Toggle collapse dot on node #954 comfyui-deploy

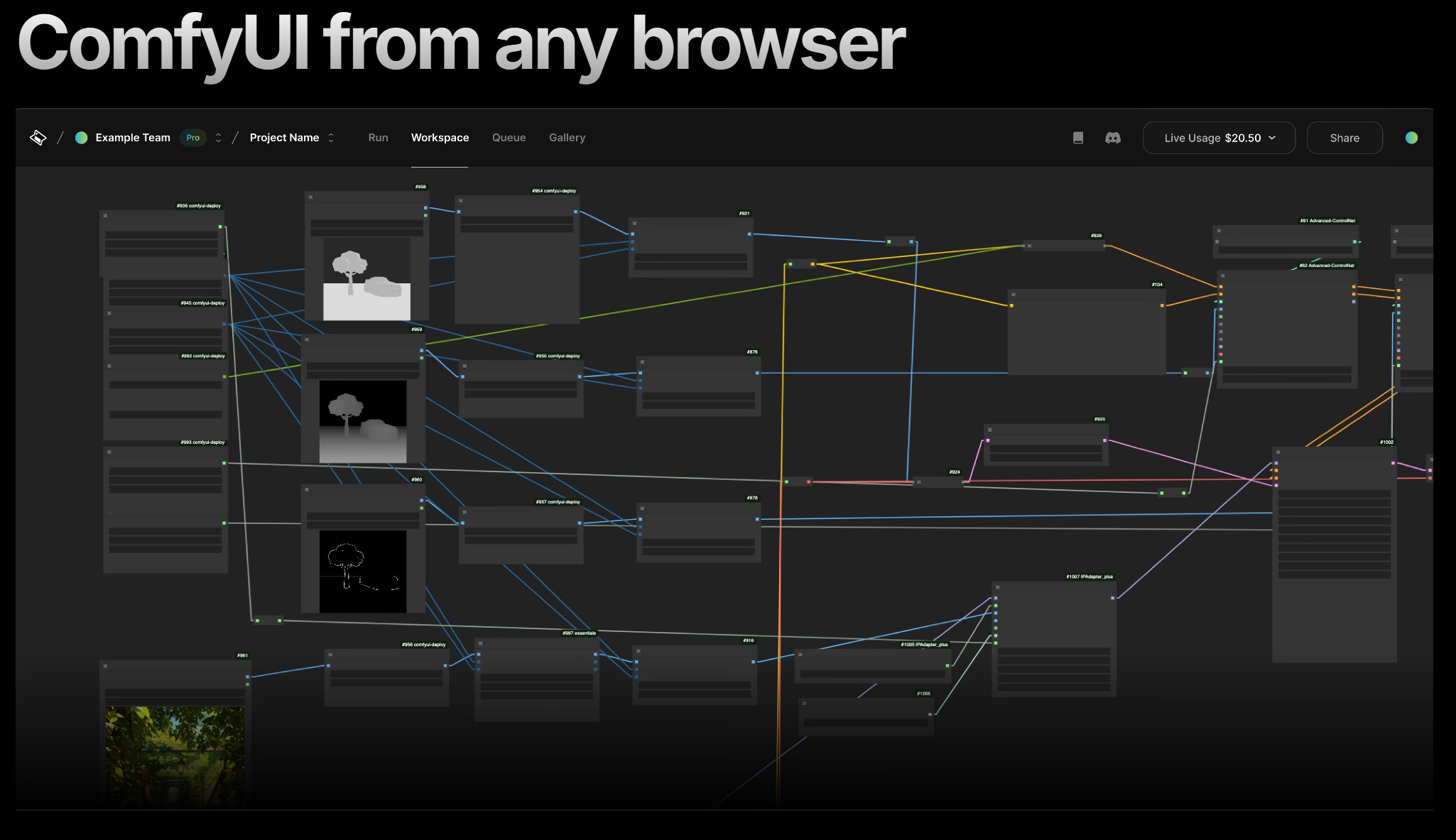click(460, 201)
